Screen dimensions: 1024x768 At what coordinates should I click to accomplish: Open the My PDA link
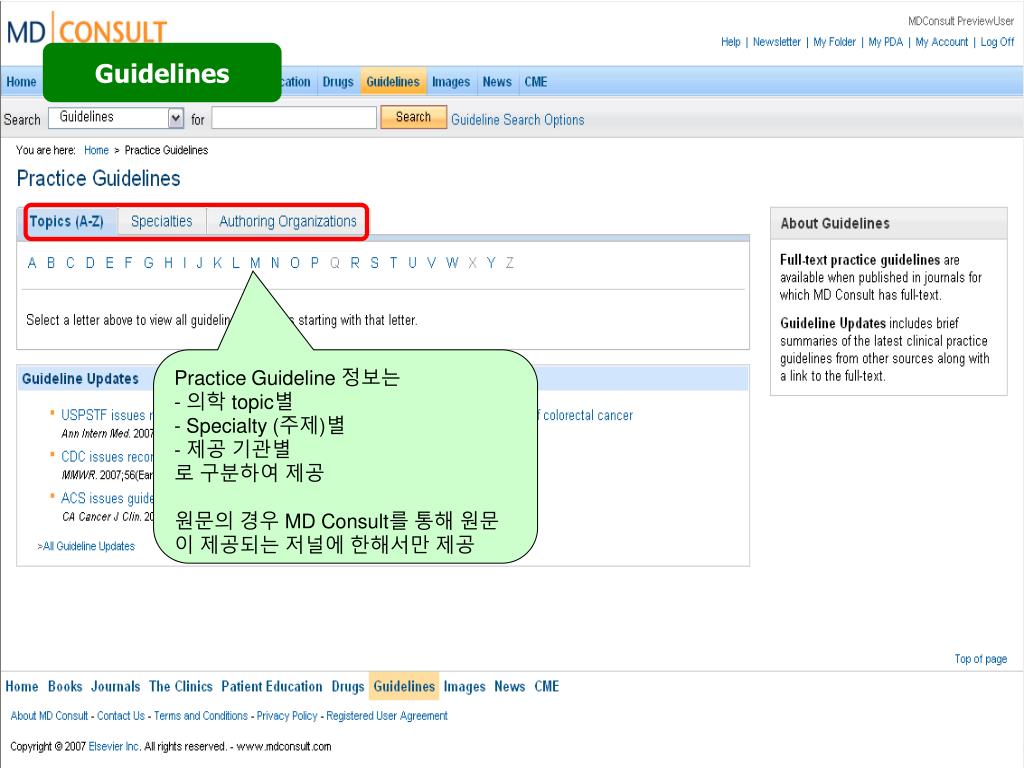click(886, 42)
